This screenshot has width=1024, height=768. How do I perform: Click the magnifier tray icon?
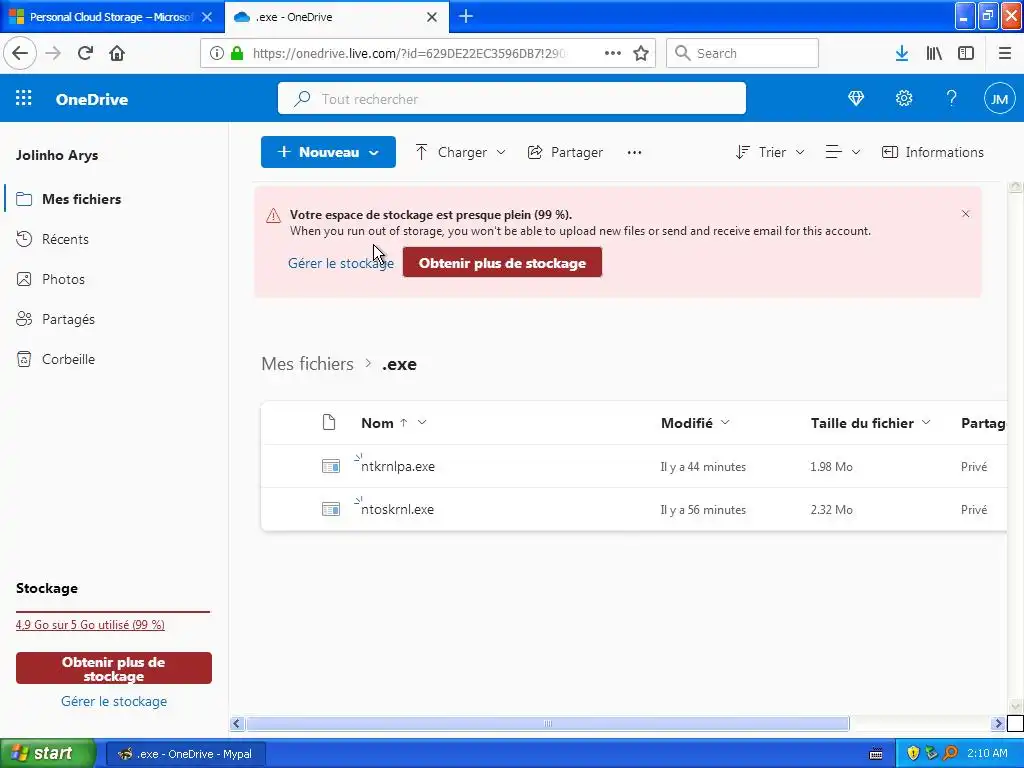[x=950, y=754]
